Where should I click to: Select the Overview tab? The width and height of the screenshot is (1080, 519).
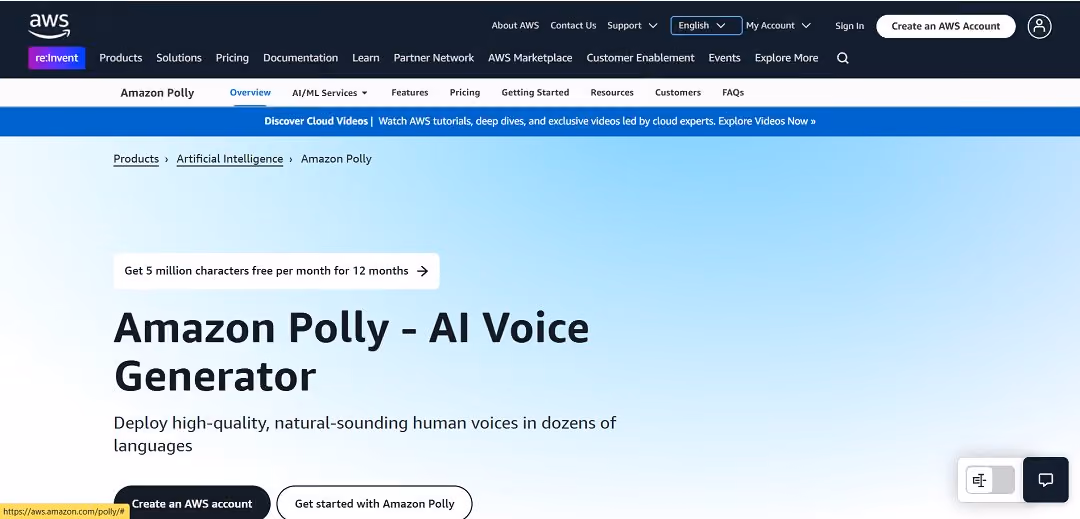tap(250, 92)
